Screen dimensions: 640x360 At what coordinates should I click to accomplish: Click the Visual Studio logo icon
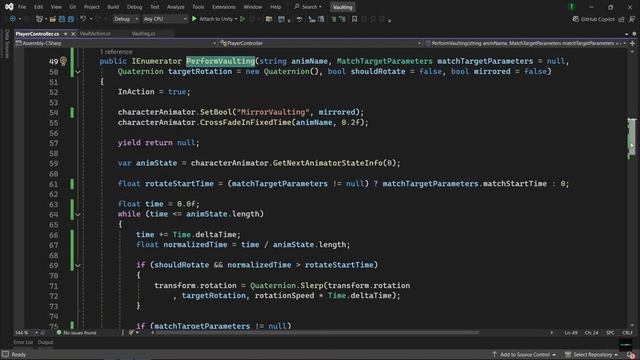click(9, 7)
